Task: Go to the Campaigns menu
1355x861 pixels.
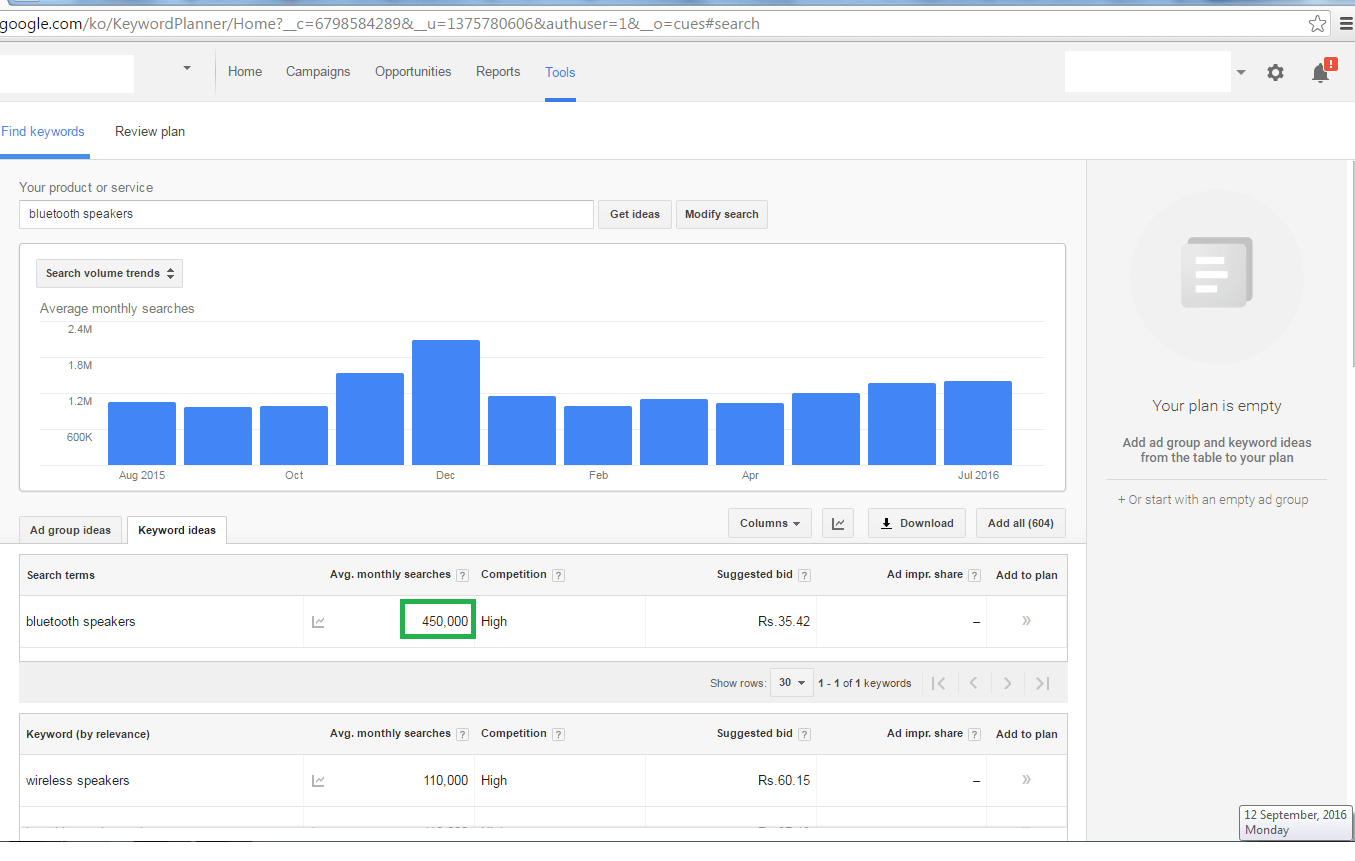Action: (317, 71)
